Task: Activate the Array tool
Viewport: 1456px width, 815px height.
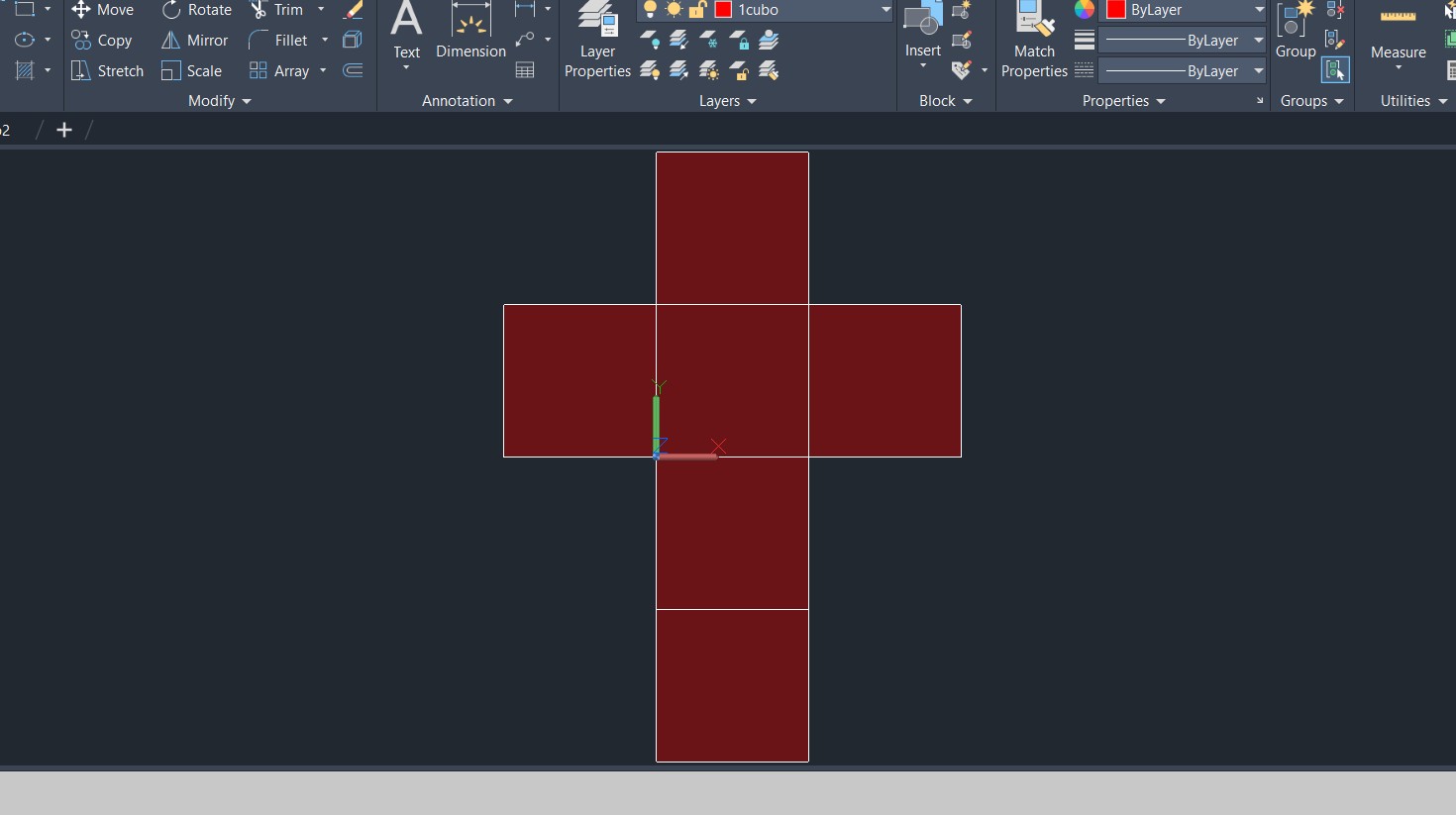Action: click(x=279, y=71)
